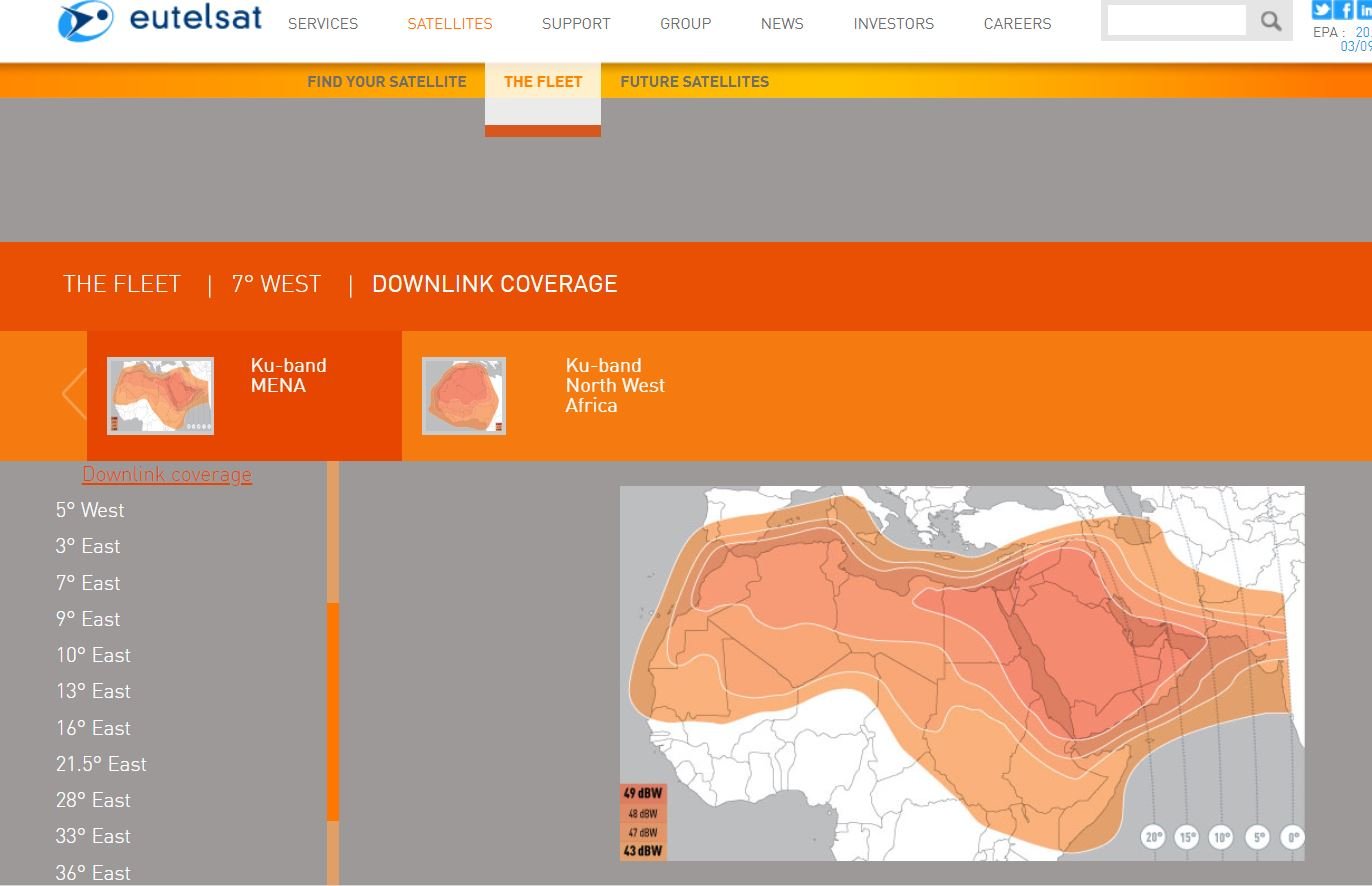Switch to Find Your Satellite tab
Screen dimensions: 1372x886
(386, 82)
